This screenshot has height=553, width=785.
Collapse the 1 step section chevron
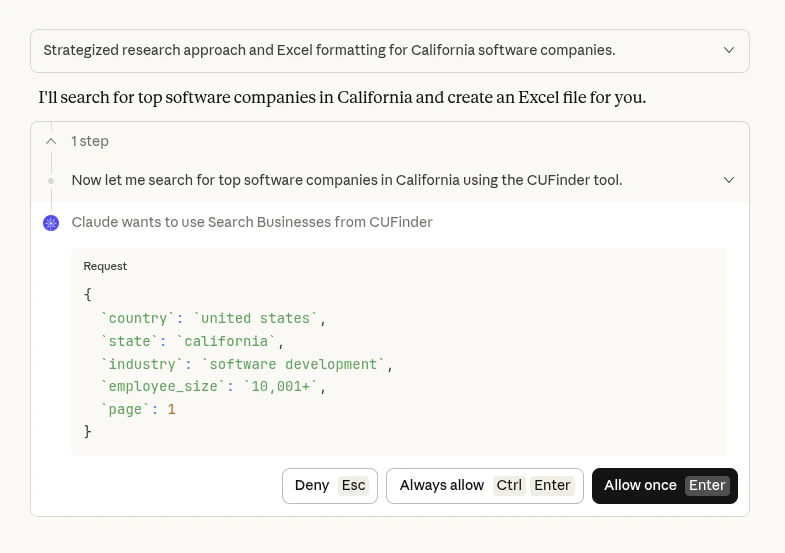click(x=51, y=141)
